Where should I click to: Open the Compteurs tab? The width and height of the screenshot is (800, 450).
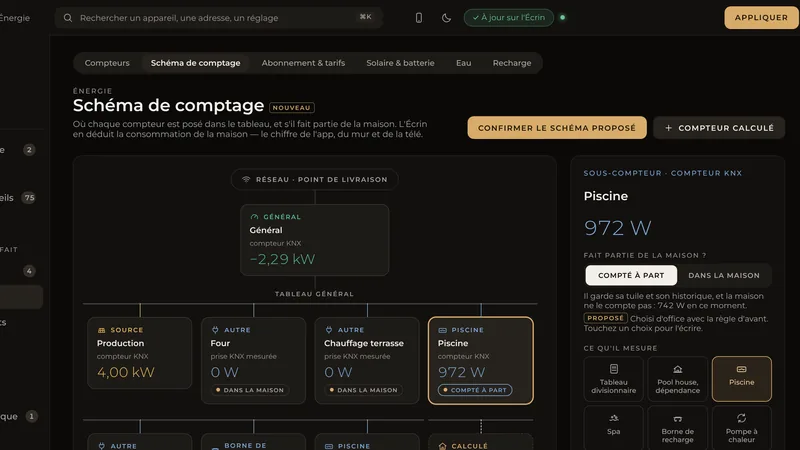point(107,63)
